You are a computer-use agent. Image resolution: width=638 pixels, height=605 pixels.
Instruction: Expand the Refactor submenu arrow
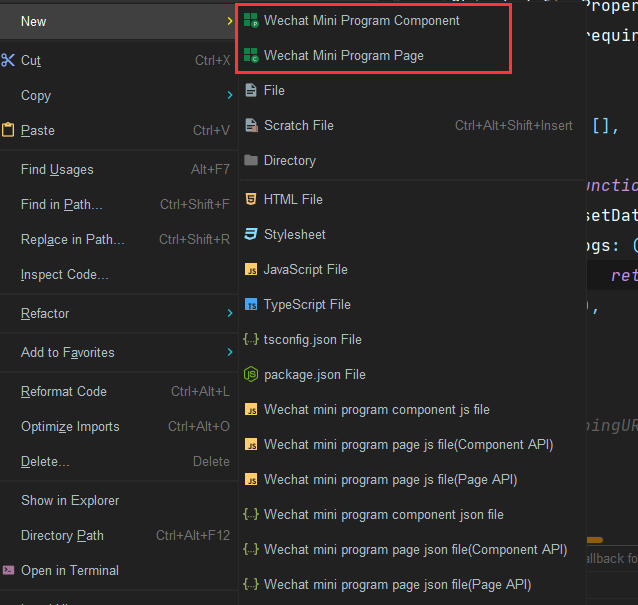click(x=230, y=313)
